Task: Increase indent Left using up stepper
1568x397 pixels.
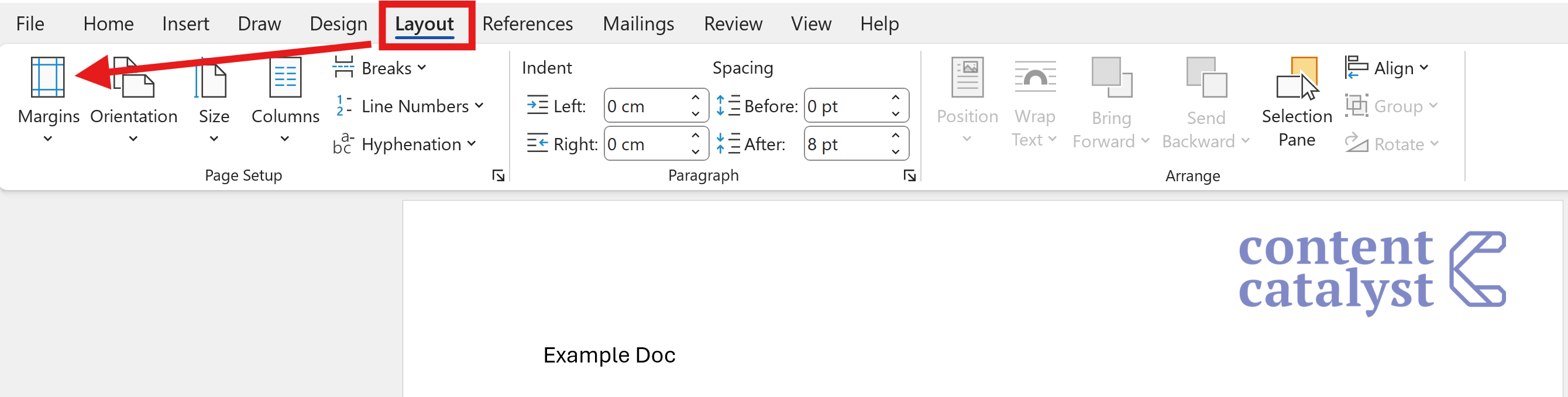Action: click(x=696, y=97)
